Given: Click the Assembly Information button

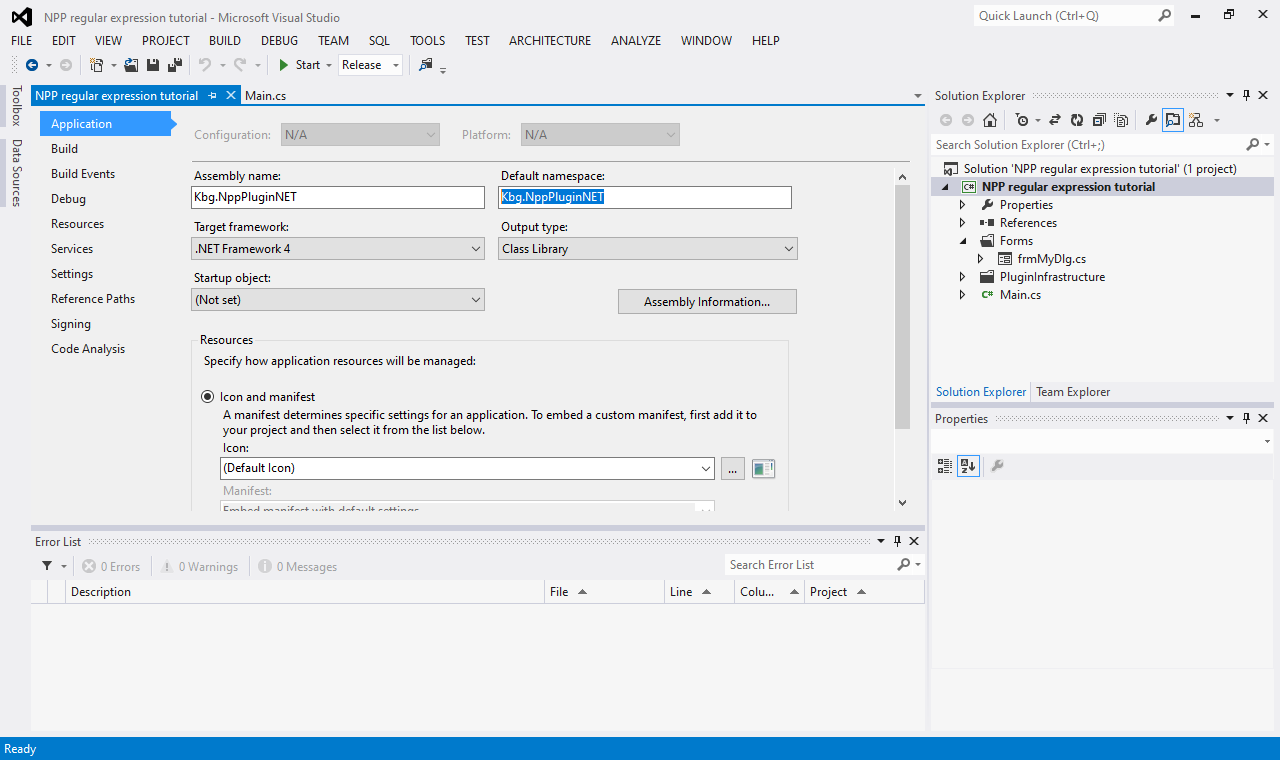Looking at the screenshot, I should click(707, 301).
